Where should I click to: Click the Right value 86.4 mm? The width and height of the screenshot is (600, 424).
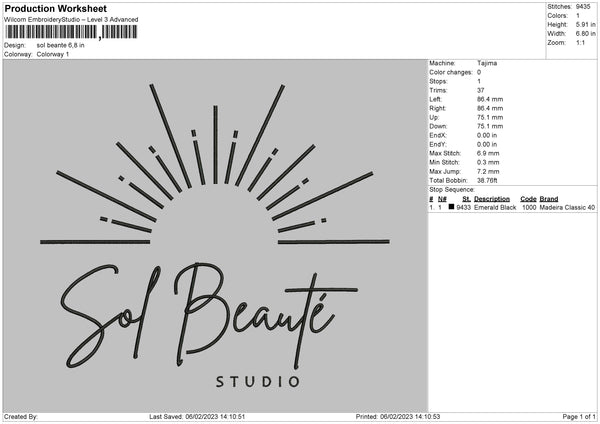(490, 108)
